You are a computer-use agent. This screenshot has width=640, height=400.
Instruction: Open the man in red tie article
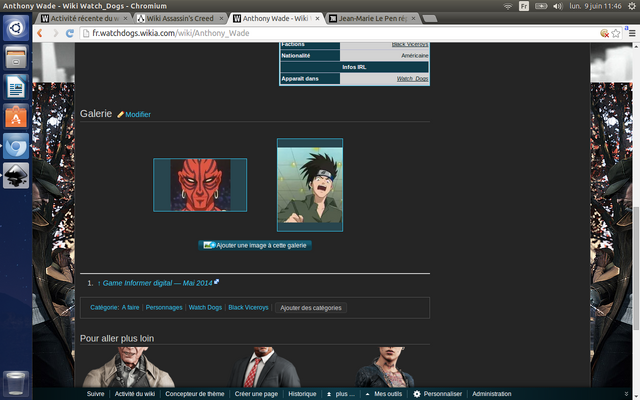[265, 367]
